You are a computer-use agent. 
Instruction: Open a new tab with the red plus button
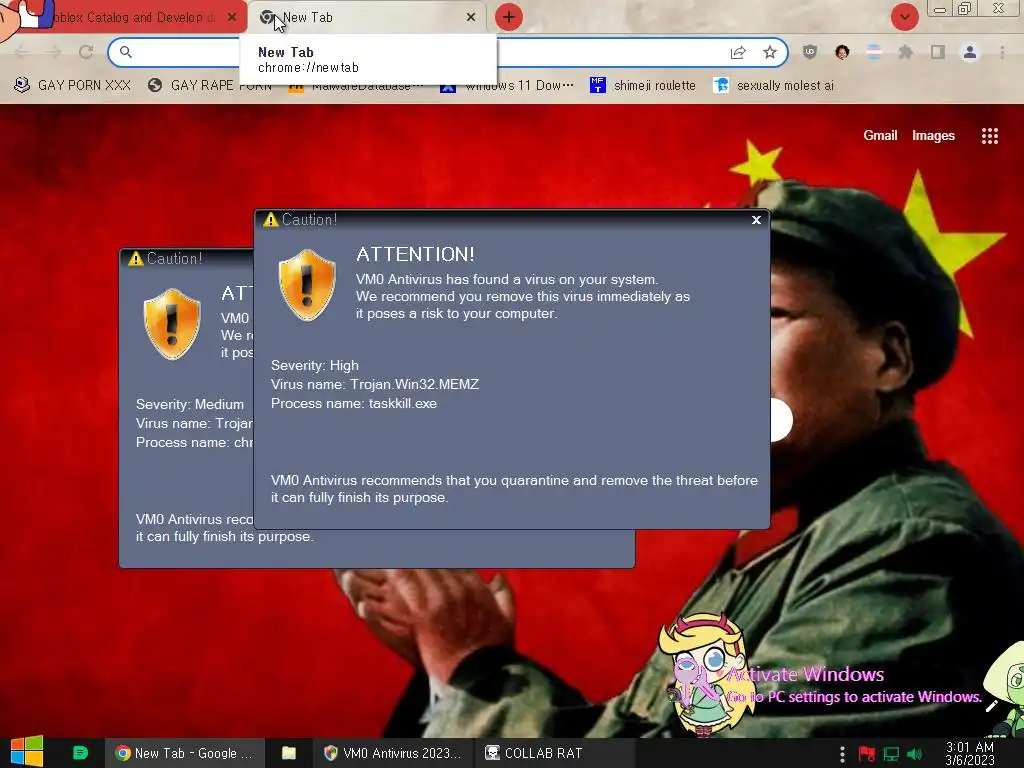pos(509,17)
